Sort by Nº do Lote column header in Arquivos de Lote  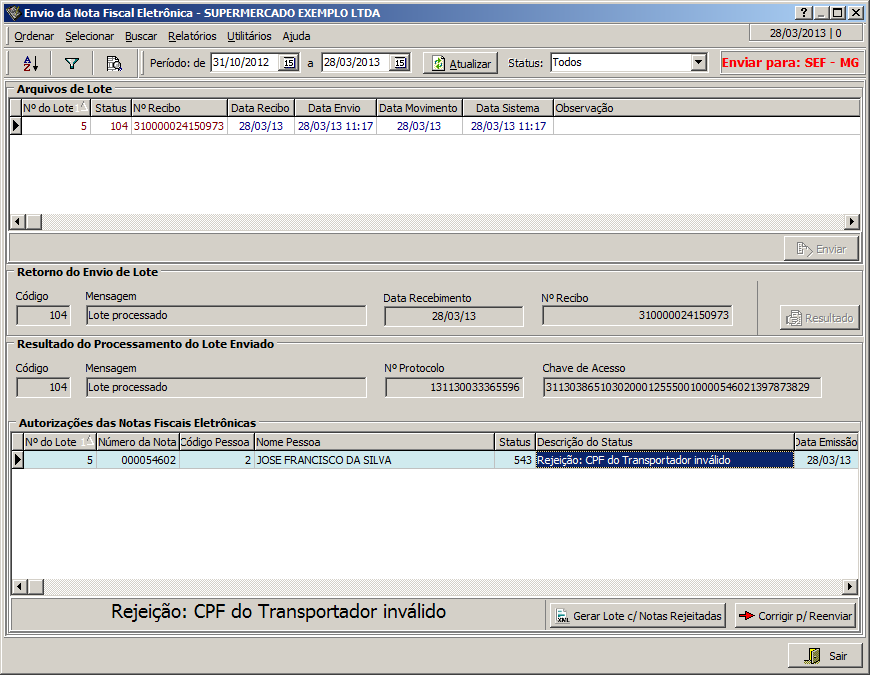49,108
